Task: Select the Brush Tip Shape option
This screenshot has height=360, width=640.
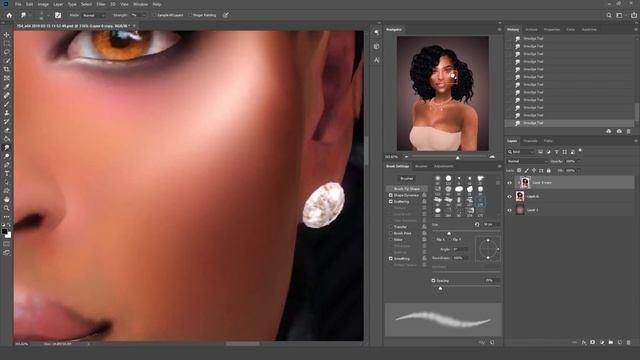Action: pyautogui.click(x=407, y=189)
